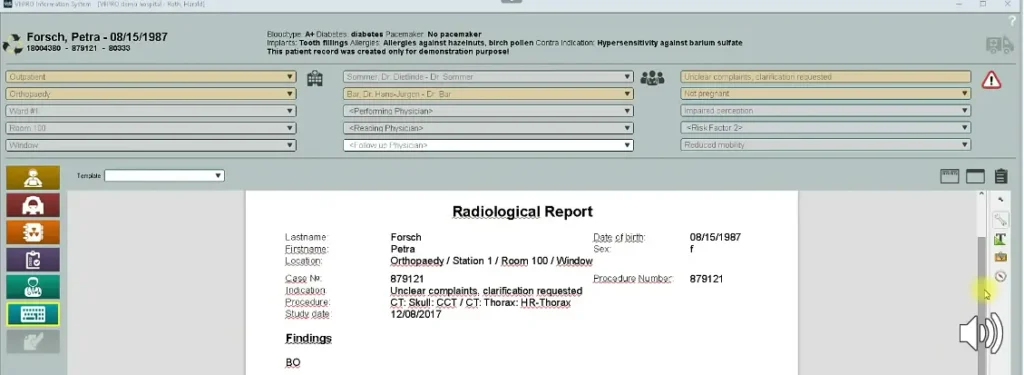Click the patient name header Forsch, Petra - 08/15/1987
The height and width of the screenshot is (375, 1024).
[97, 37]
